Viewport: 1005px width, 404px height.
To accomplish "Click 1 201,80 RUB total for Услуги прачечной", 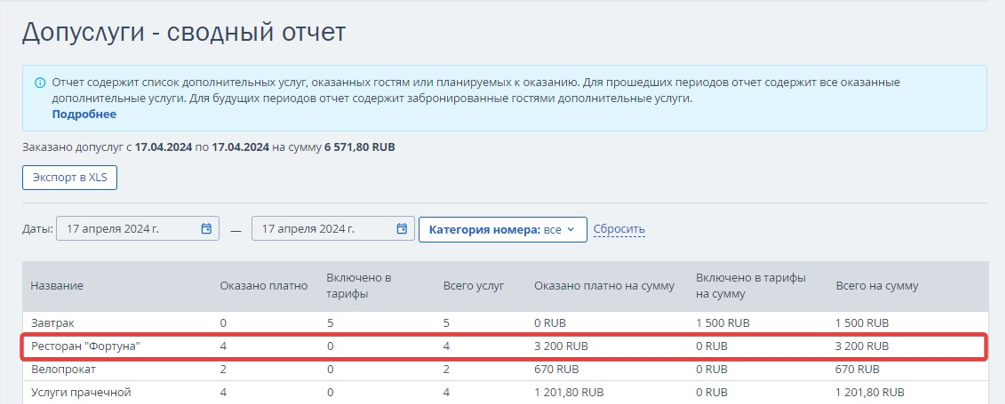I will (870, 392).
